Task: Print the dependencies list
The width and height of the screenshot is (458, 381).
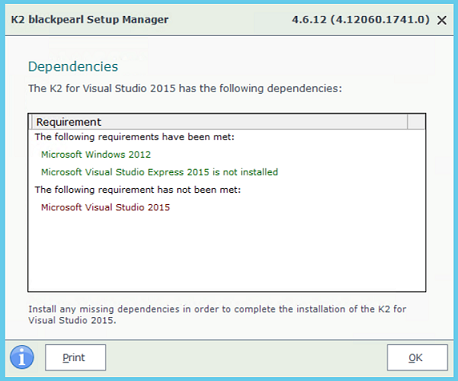Action: coord(76,358)
